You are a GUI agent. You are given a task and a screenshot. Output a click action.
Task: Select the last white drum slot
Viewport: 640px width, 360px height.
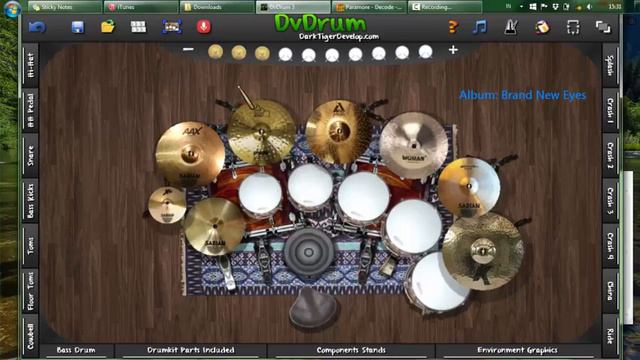coord(425,52)
